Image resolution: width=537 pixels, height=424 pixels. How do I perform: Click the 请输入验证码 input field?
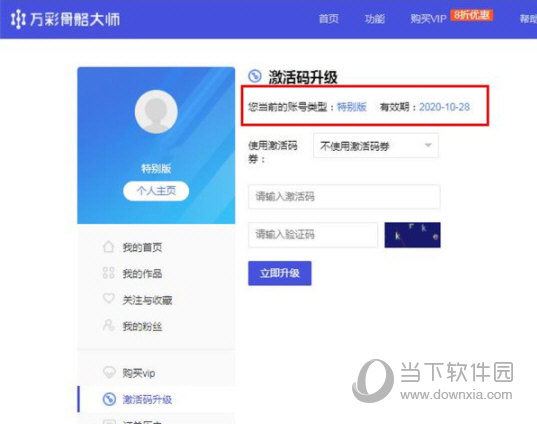(313, 235)
